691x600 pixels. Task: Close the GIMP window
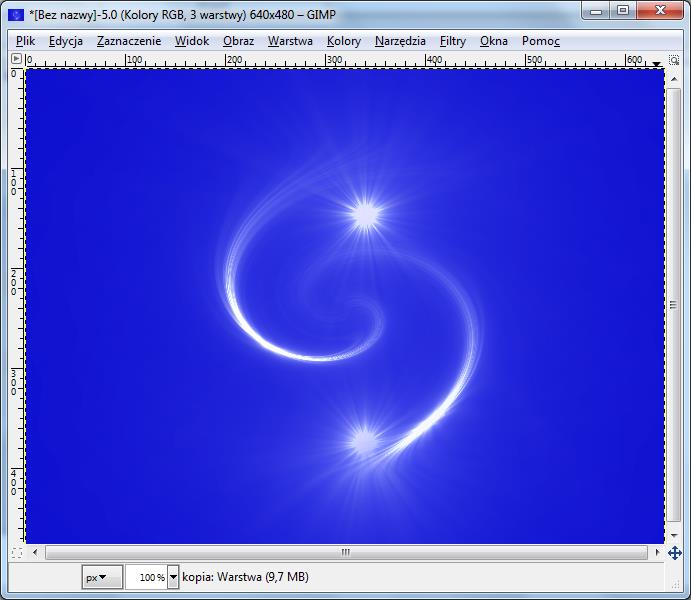coord(660,11)
